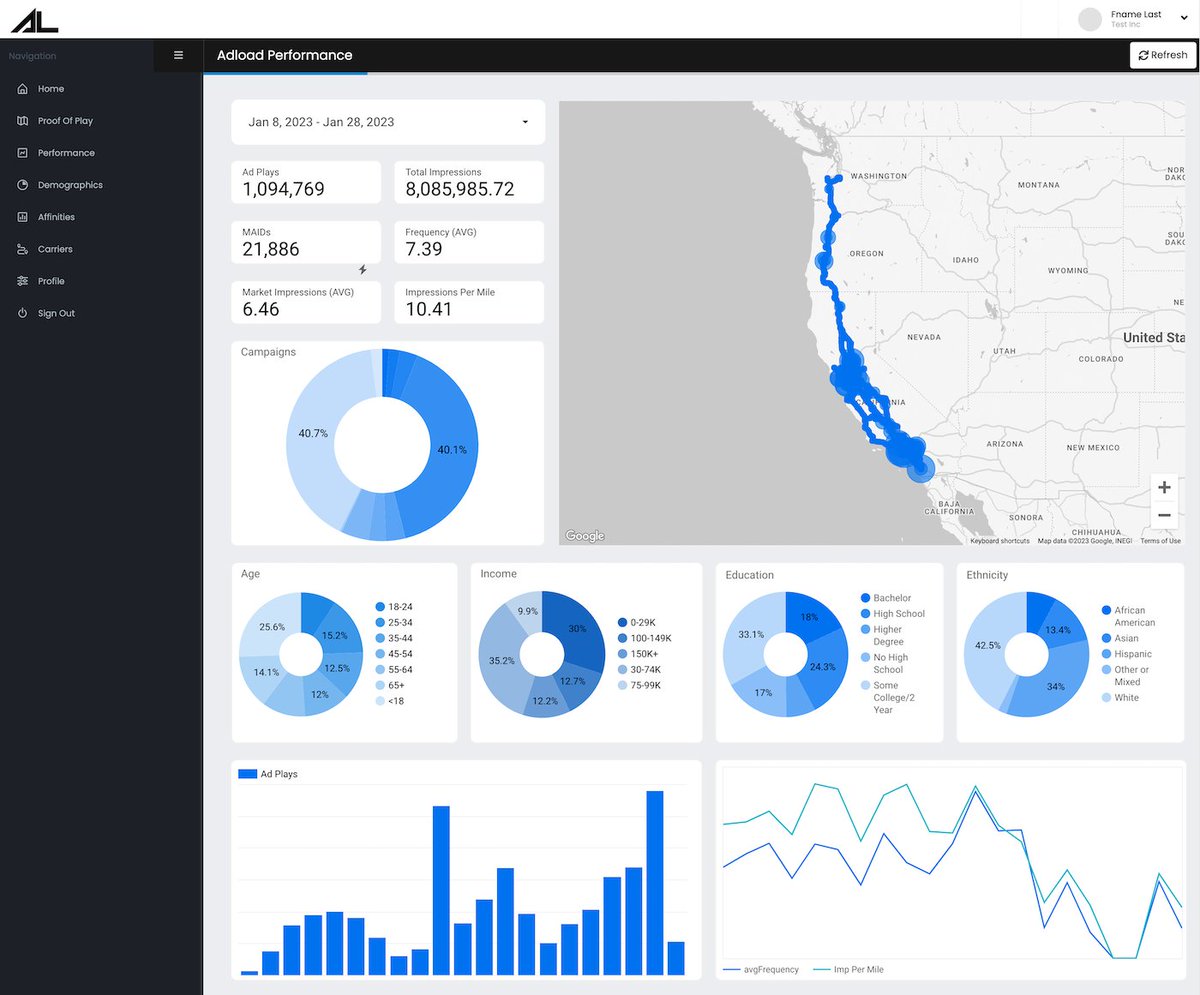Toggle avgFrequency series in line chart
Image resolution: width=1200 pixels, height=995 pixels.
tap(761, 970)
